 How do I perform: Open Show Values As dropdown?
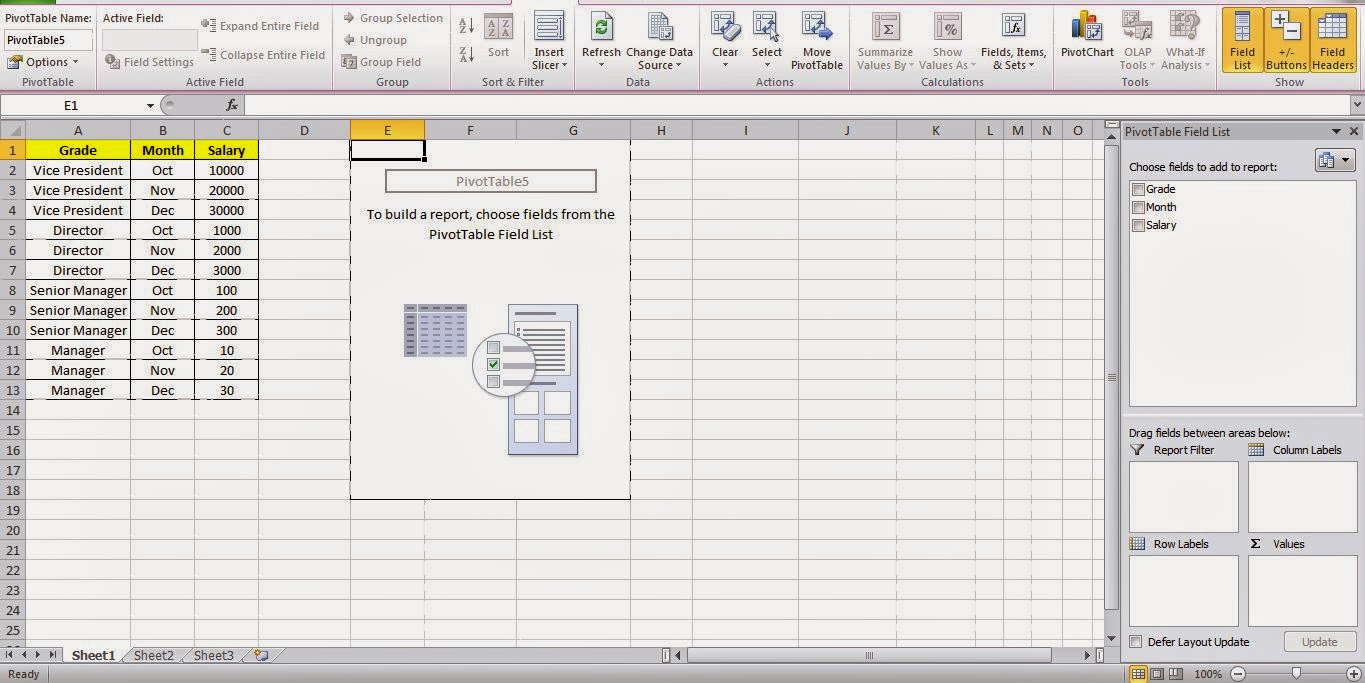click(x=947, y=40)
